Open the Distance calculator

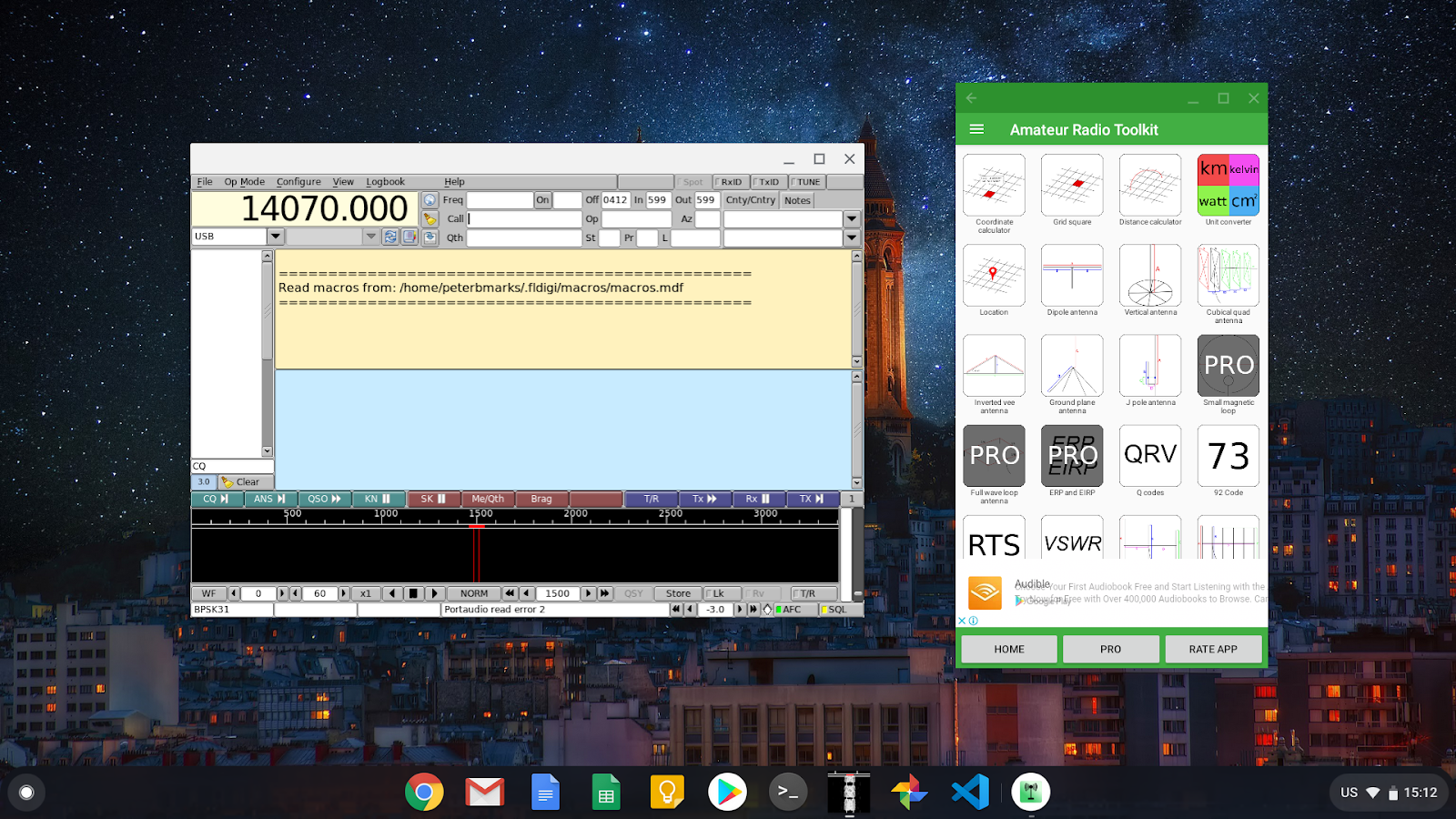click(1149, 187)
